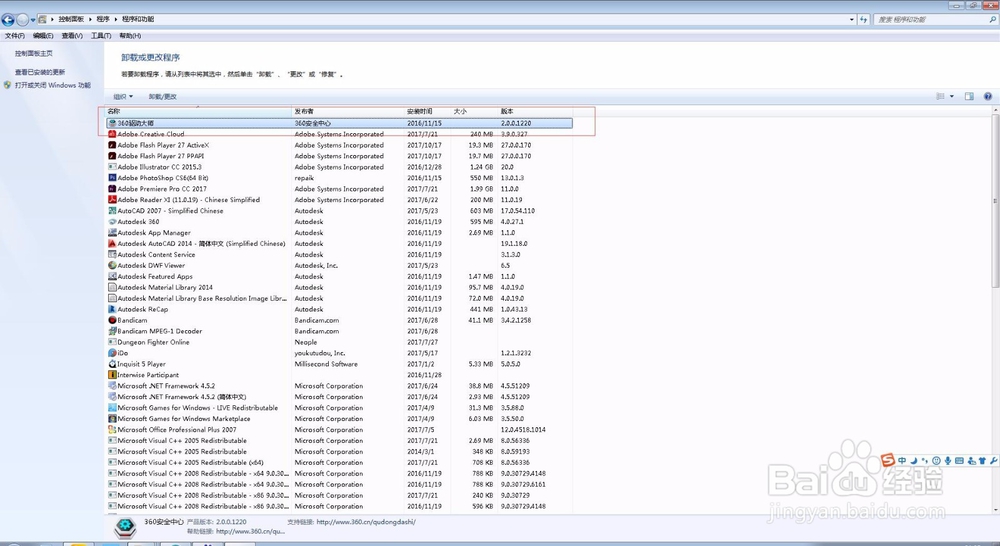Click the refresh icon beside address bar
The width and height of the screenshot is (1000, 546).
pyautogui.click(x=864, y=19)
